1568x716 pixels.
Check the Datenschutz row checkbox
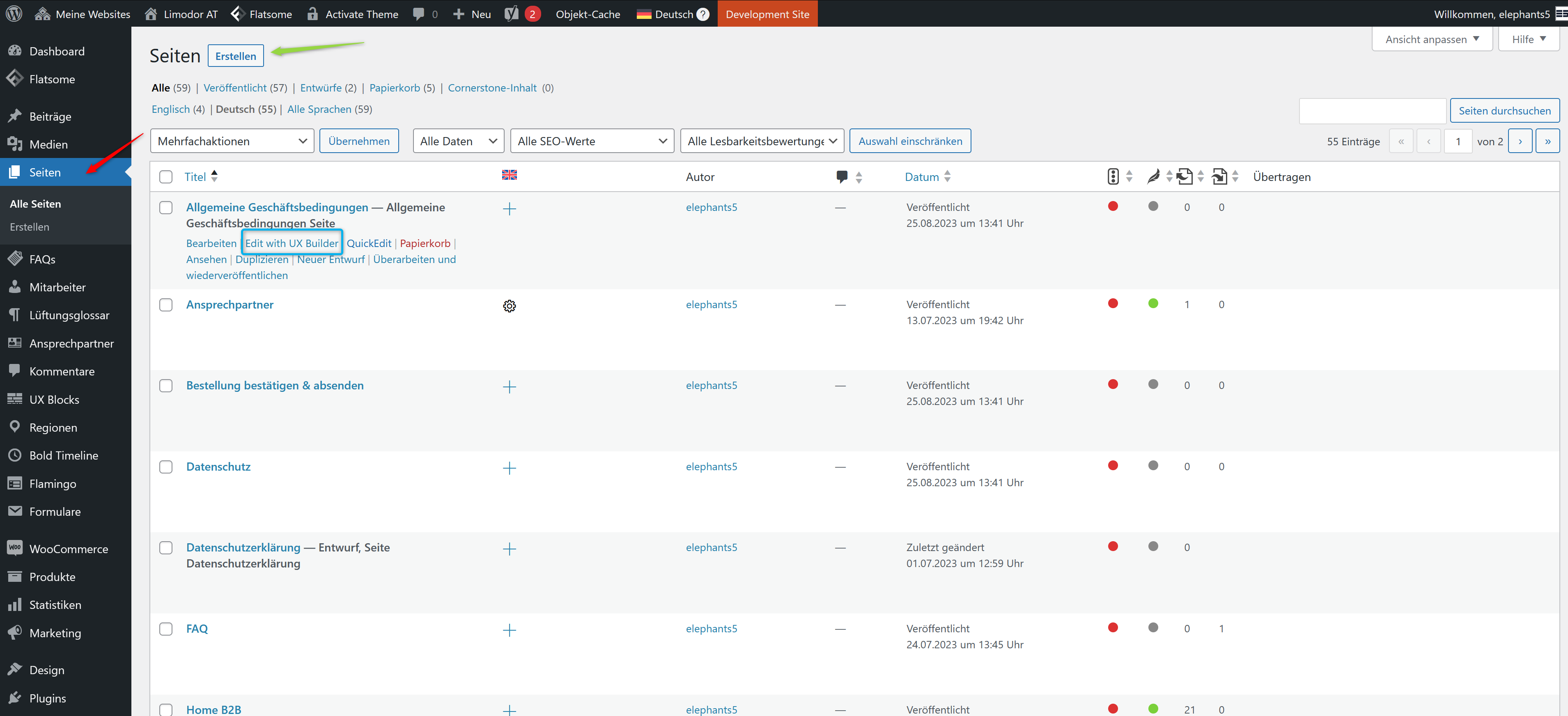(x=165, y=467)
